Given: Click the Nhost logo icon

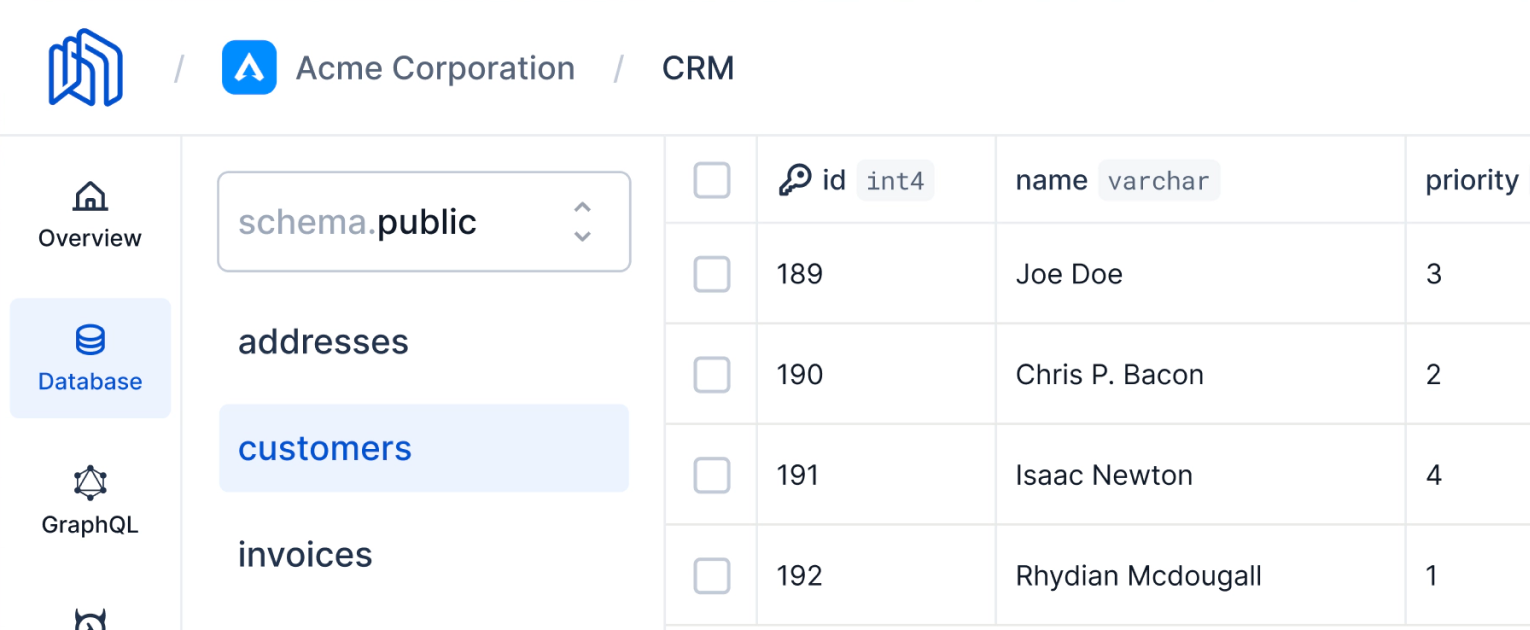Looking at the screenshot, I should (x=85, y=67).
